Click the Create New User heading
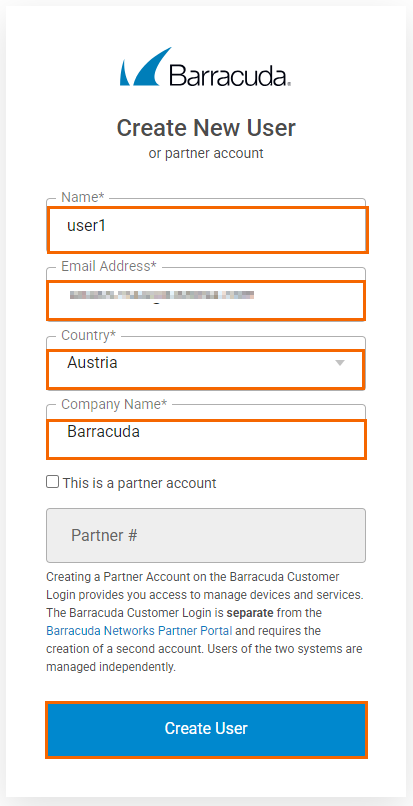413x806 pixels. click(206, 128)
